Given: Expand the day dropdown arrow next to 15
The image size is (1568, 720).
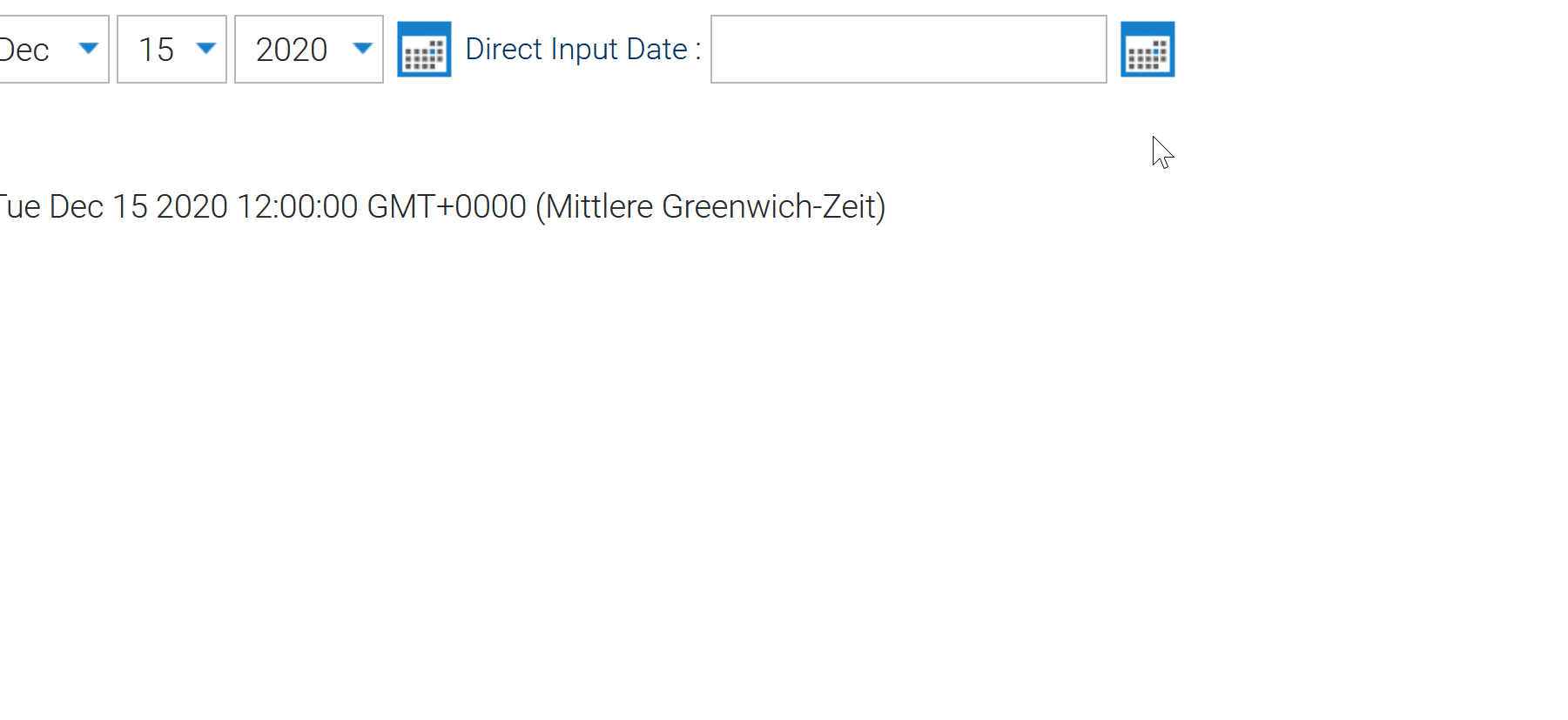Looking at the screenshot, I should pyautogui.click(x=205, y=49).
